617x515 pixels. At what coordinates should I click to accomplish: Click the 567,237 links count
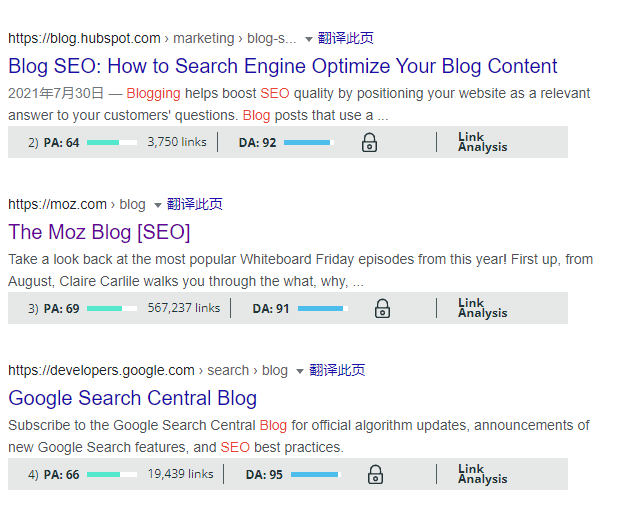(184, 308)
